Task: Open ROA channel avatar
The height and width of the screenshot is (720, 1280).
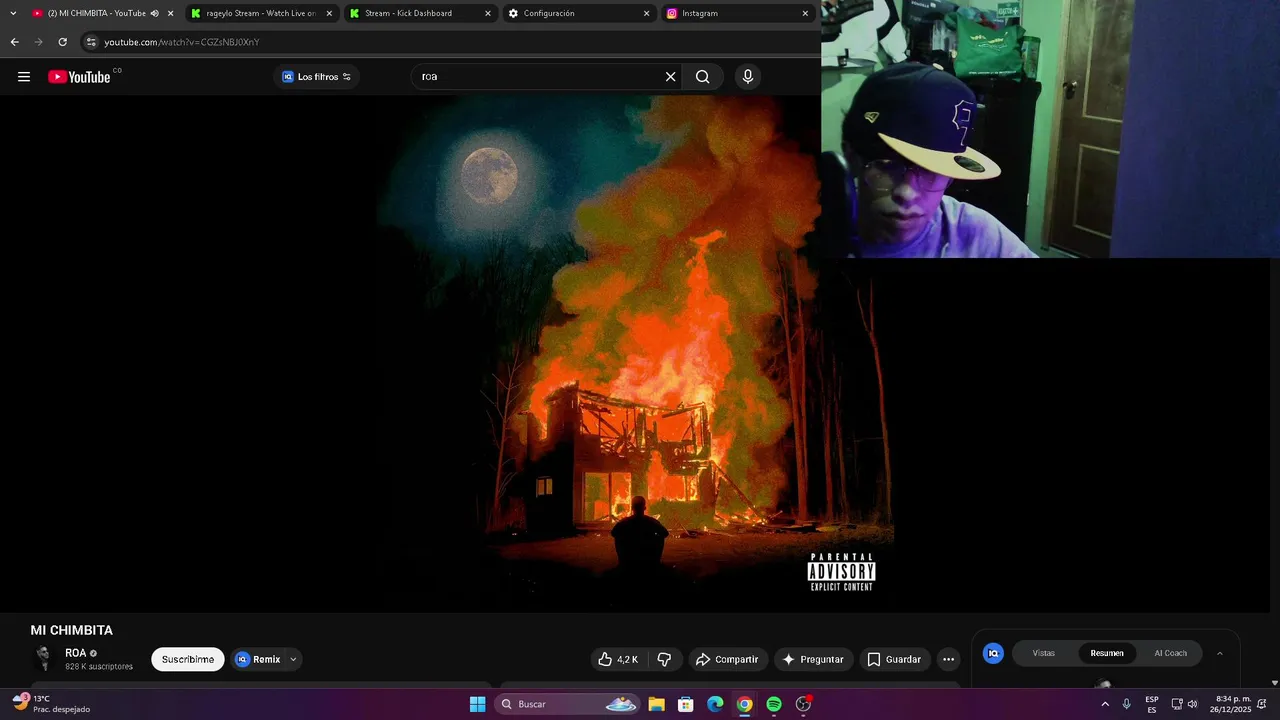Action: coord(43,658)
